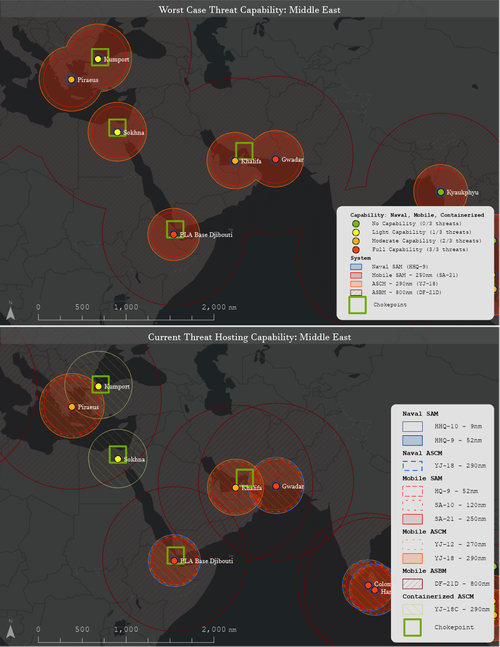Click the 'Current Threat Hosting Capability: Middle East' title

pyautogui.click(x=250, y=337)
